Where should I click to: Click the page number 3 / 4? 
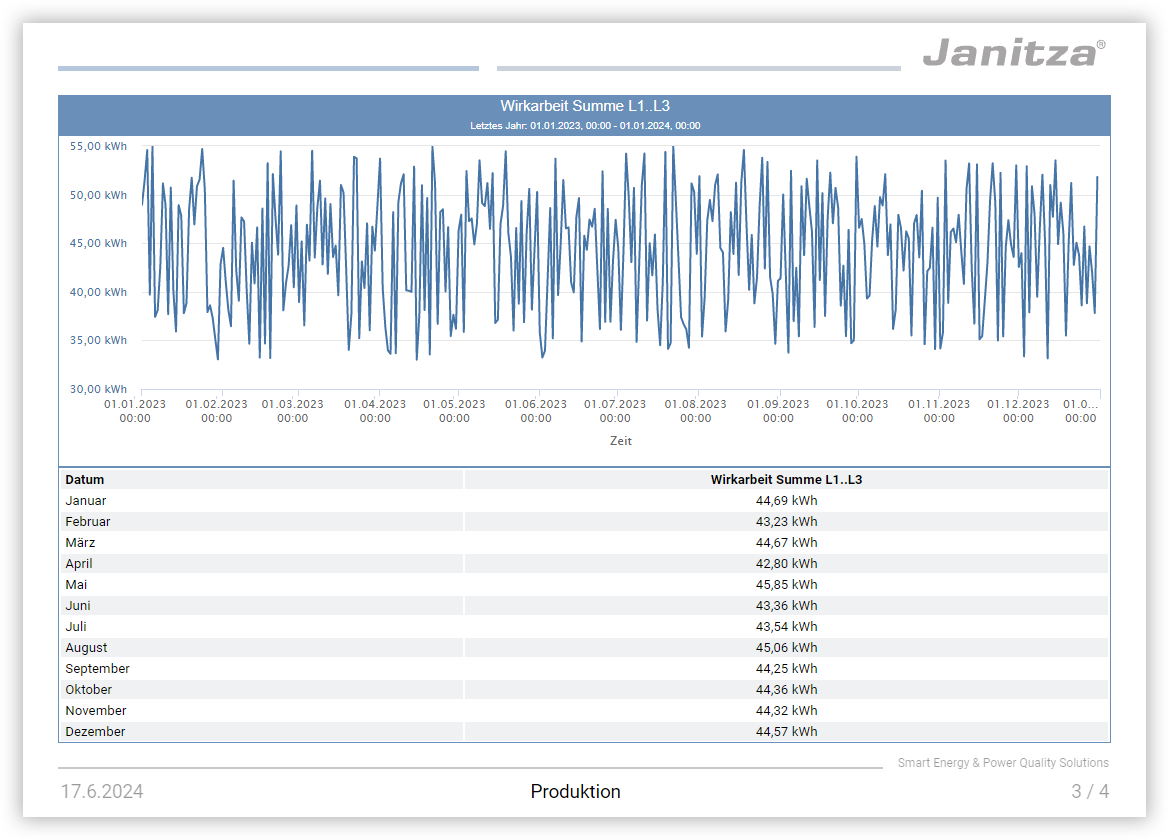click(1089, 792)
